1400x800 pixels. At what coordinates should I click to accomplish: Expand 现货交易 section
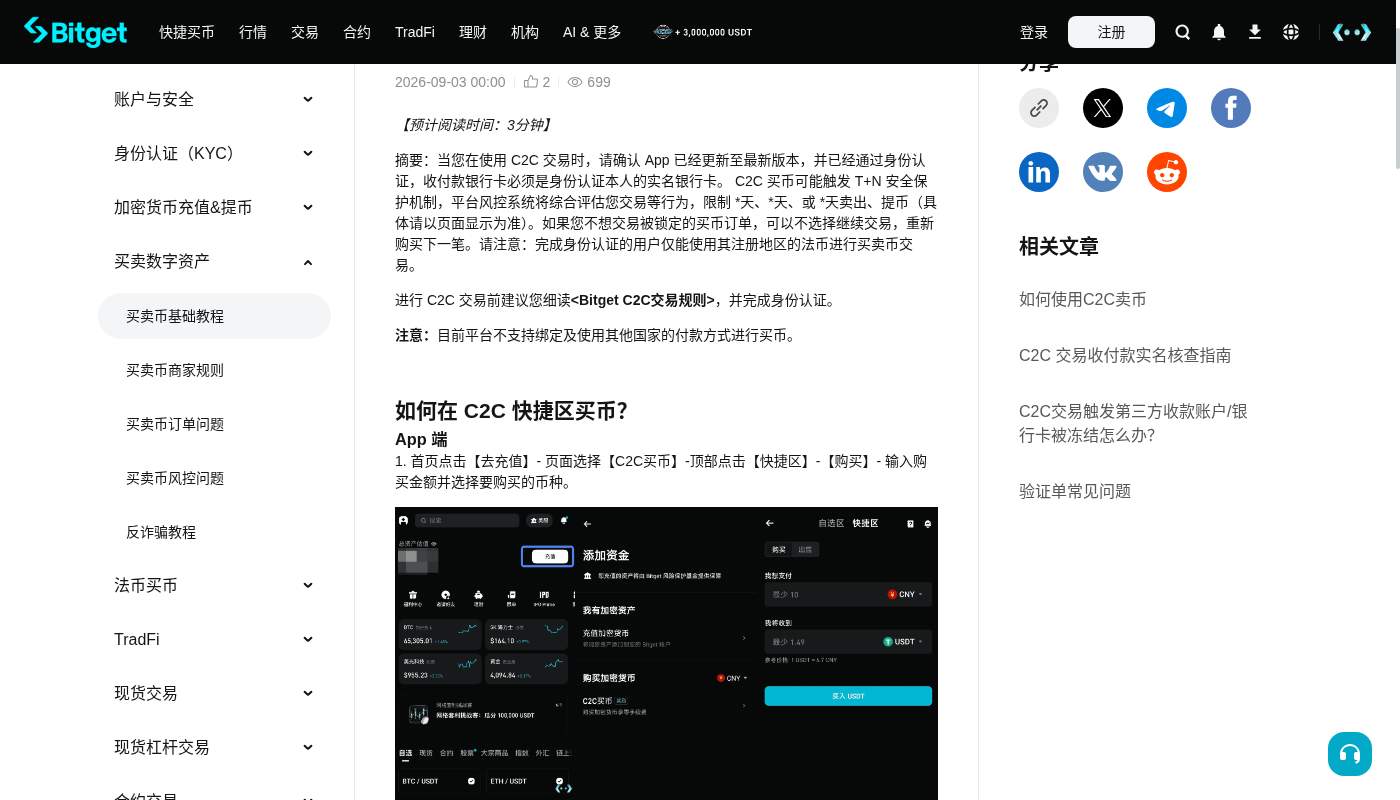tap(214, 693)
